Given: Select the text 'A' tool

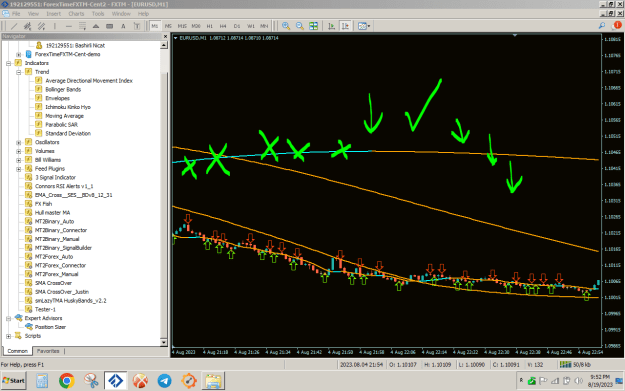Looking at the screenshot, I should point(123,26).
